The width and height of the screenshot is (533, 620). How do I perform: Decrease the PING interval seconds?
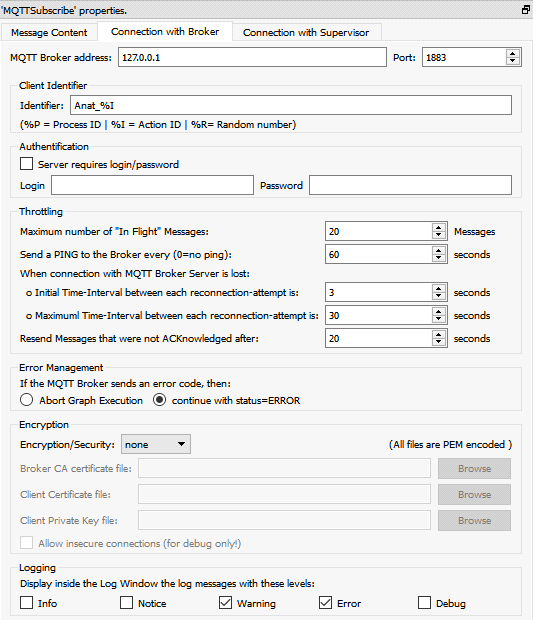click(439, 258)
